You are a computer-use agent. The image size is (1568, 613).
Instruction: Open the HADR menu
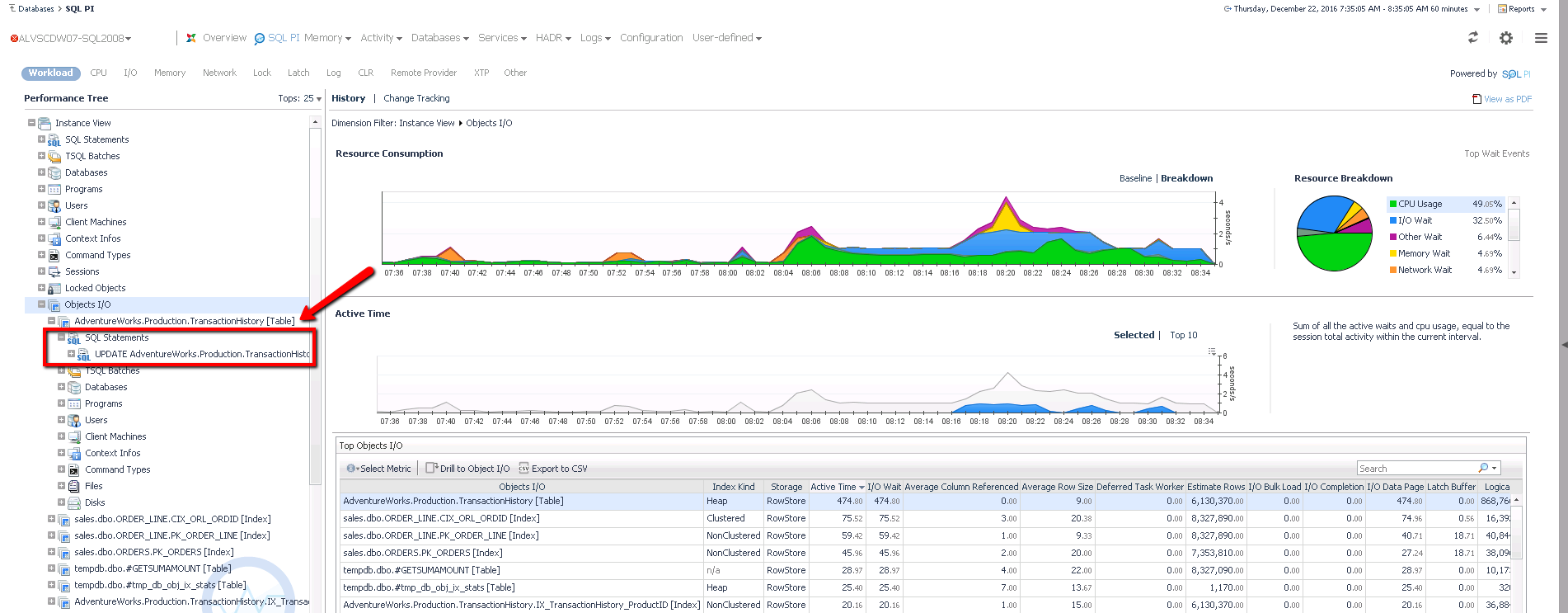553,38
